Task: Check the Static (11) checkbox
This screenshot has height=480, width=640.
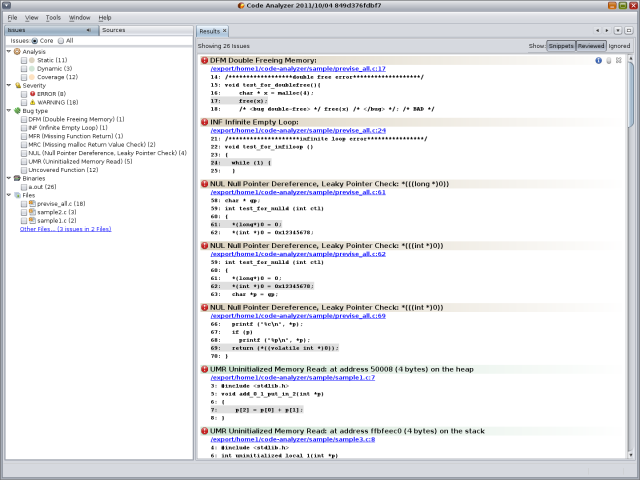Action: [24, 60]
